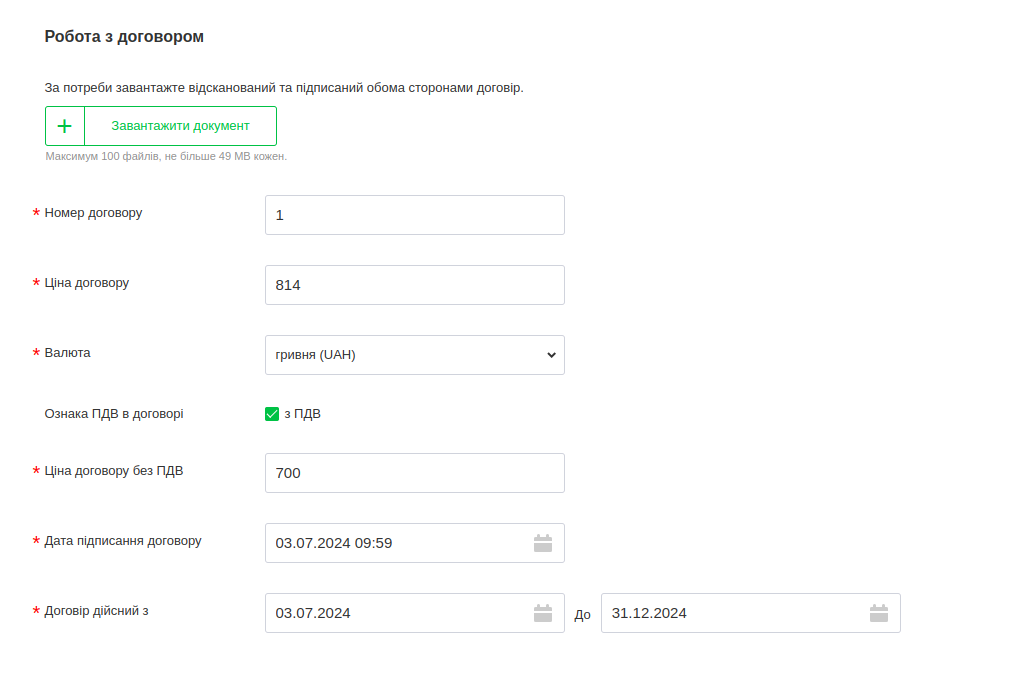Click the 'Ознака ПДВ в договорі' label
Screen dimensions: 1023x690
click(x=114, y=413)
